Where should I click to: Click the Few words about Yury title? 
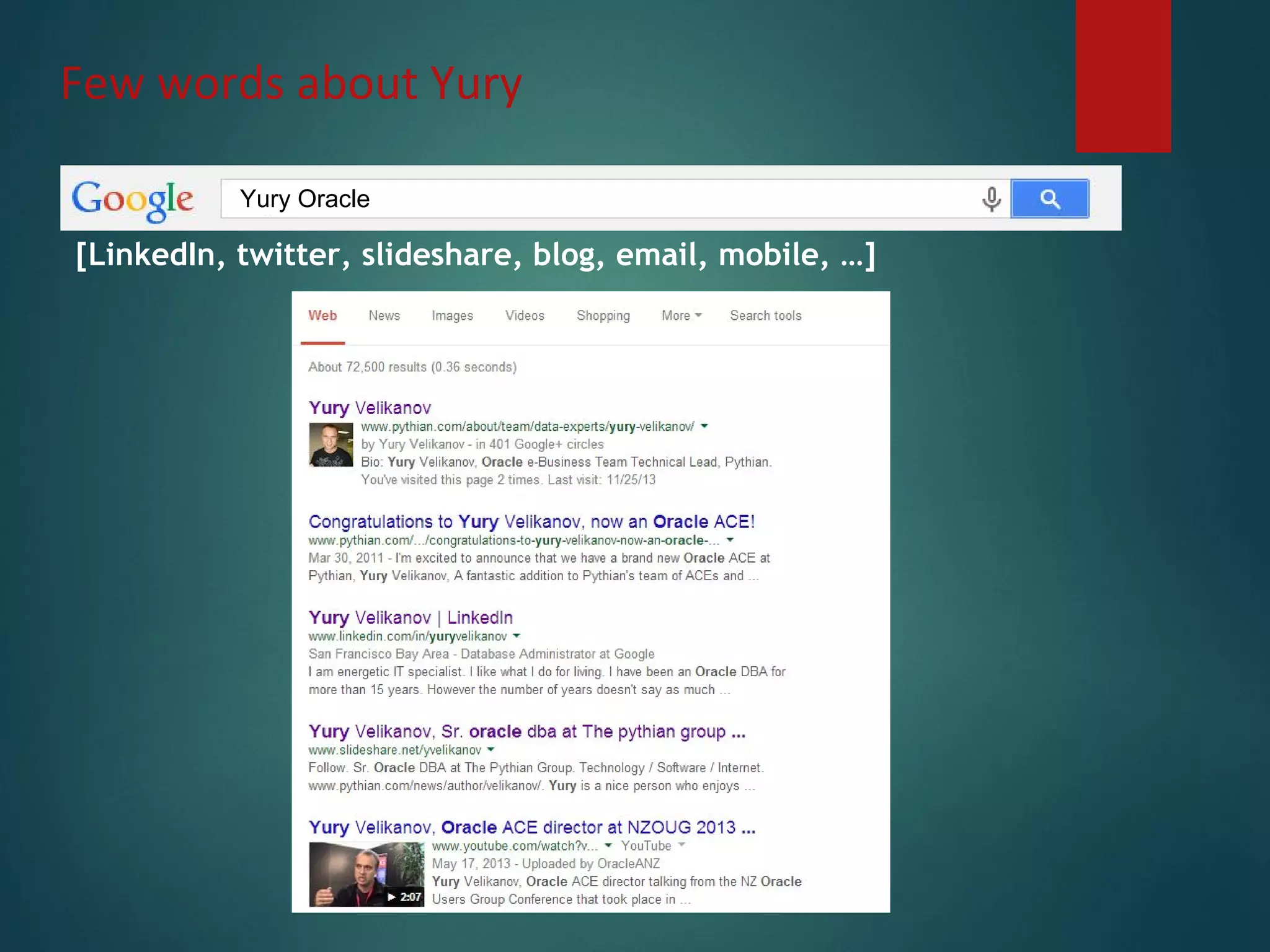[x=291, y=84]
